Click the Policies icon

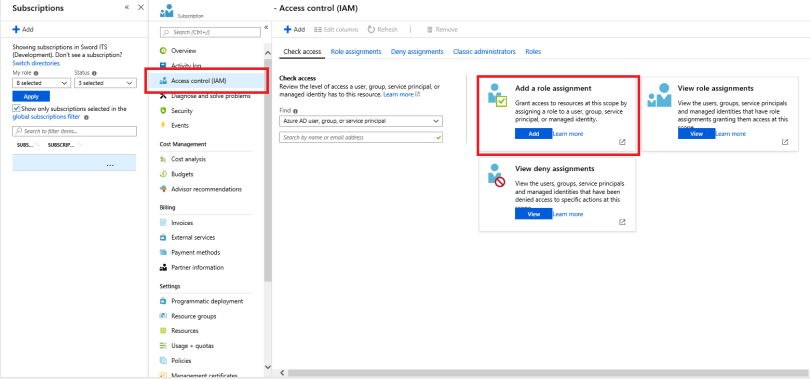(163, 360)
